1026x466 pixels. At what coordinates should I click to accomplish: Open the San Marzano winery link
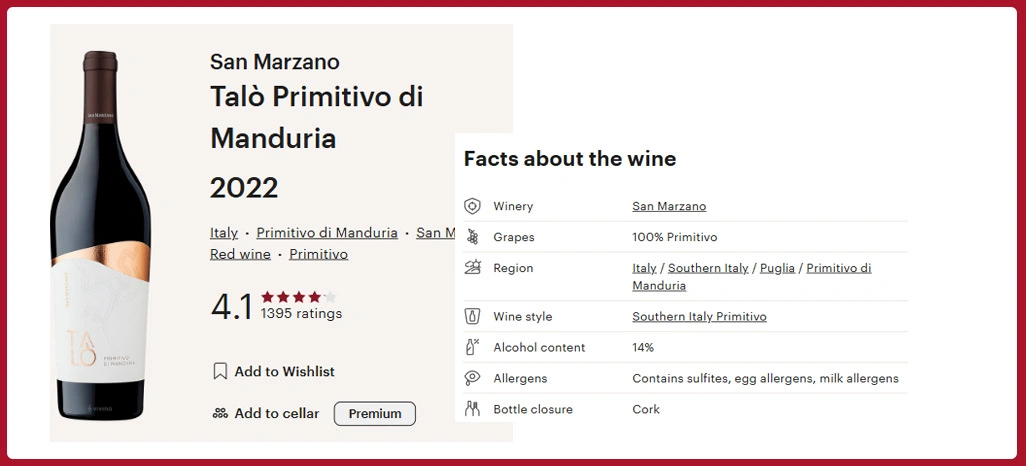[x=669, y=206]
